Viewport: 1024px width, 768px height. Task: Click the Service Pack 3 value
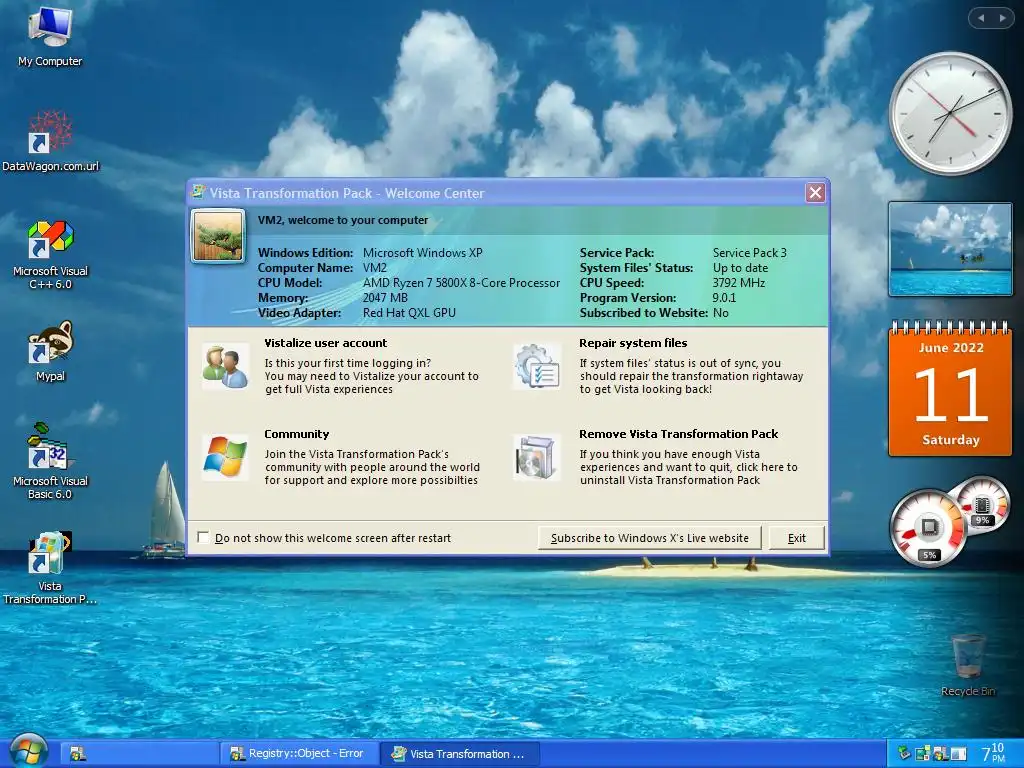(x=749, y=253)
